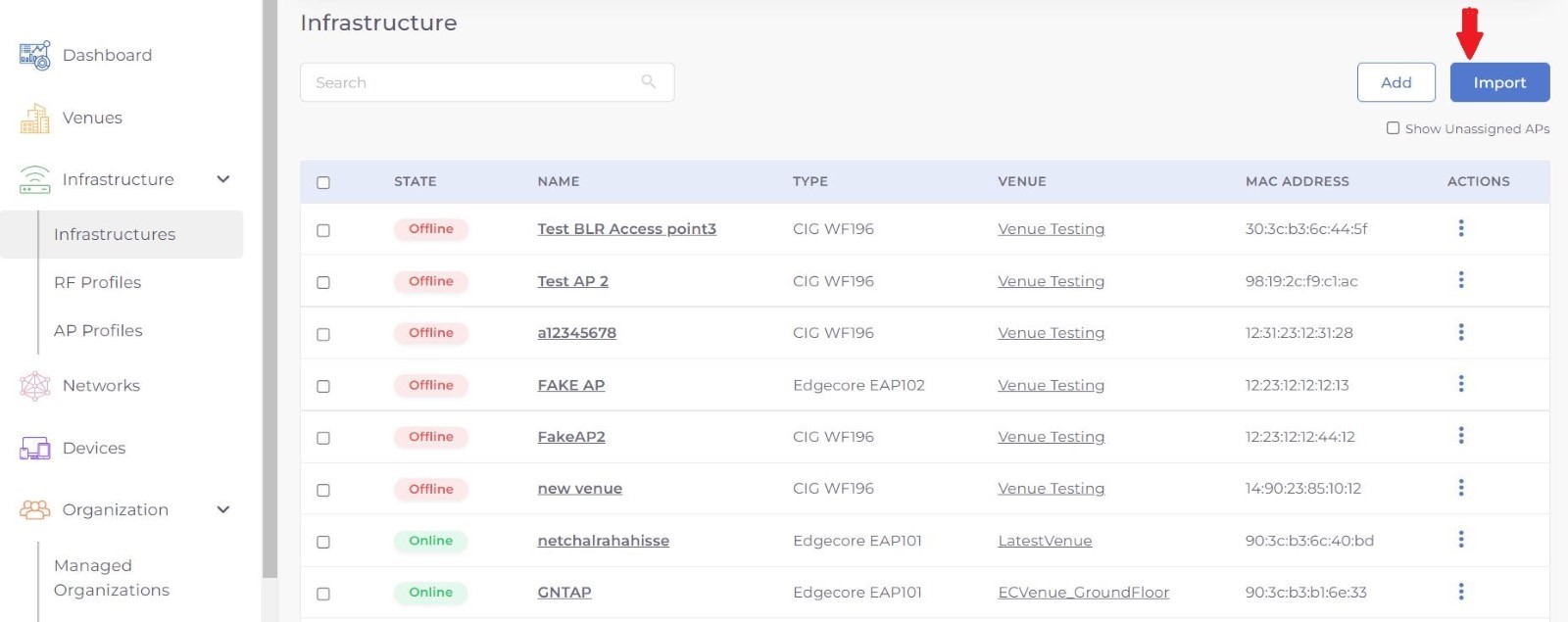Enable Show Unassigned APs checkbox
The width and height of the screenshot is (1568, 622).
(1393, 128)
